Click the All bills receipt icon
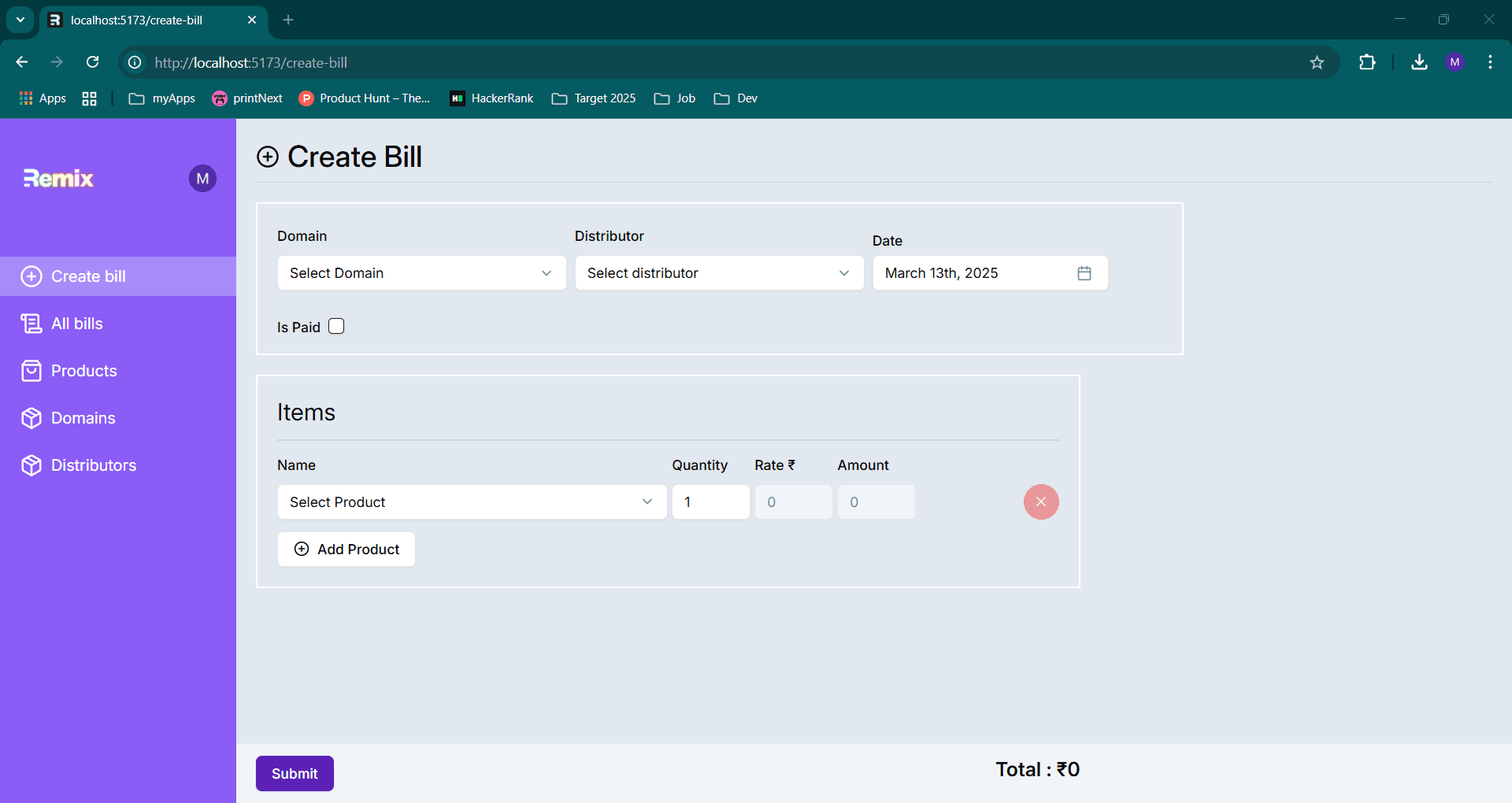This screenshot has height=803, width=1512. 31,324
